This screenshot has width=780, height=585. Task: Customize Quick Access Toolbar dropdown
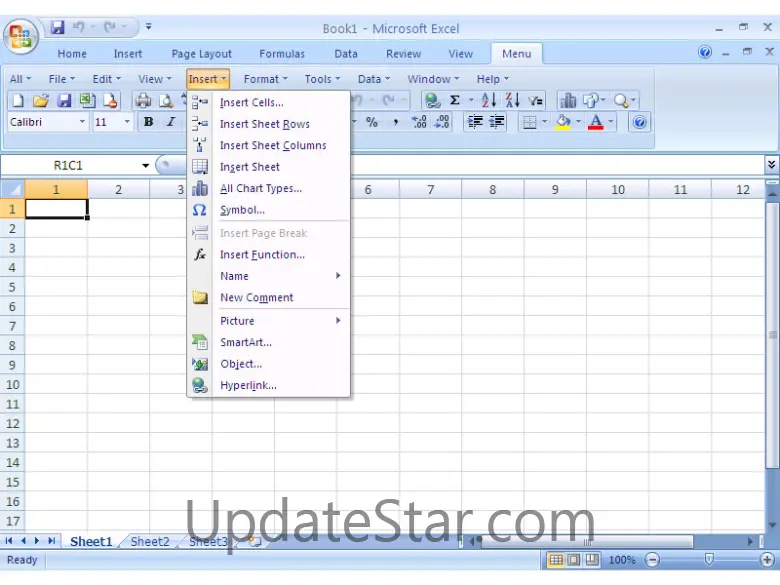click(148, 26)
